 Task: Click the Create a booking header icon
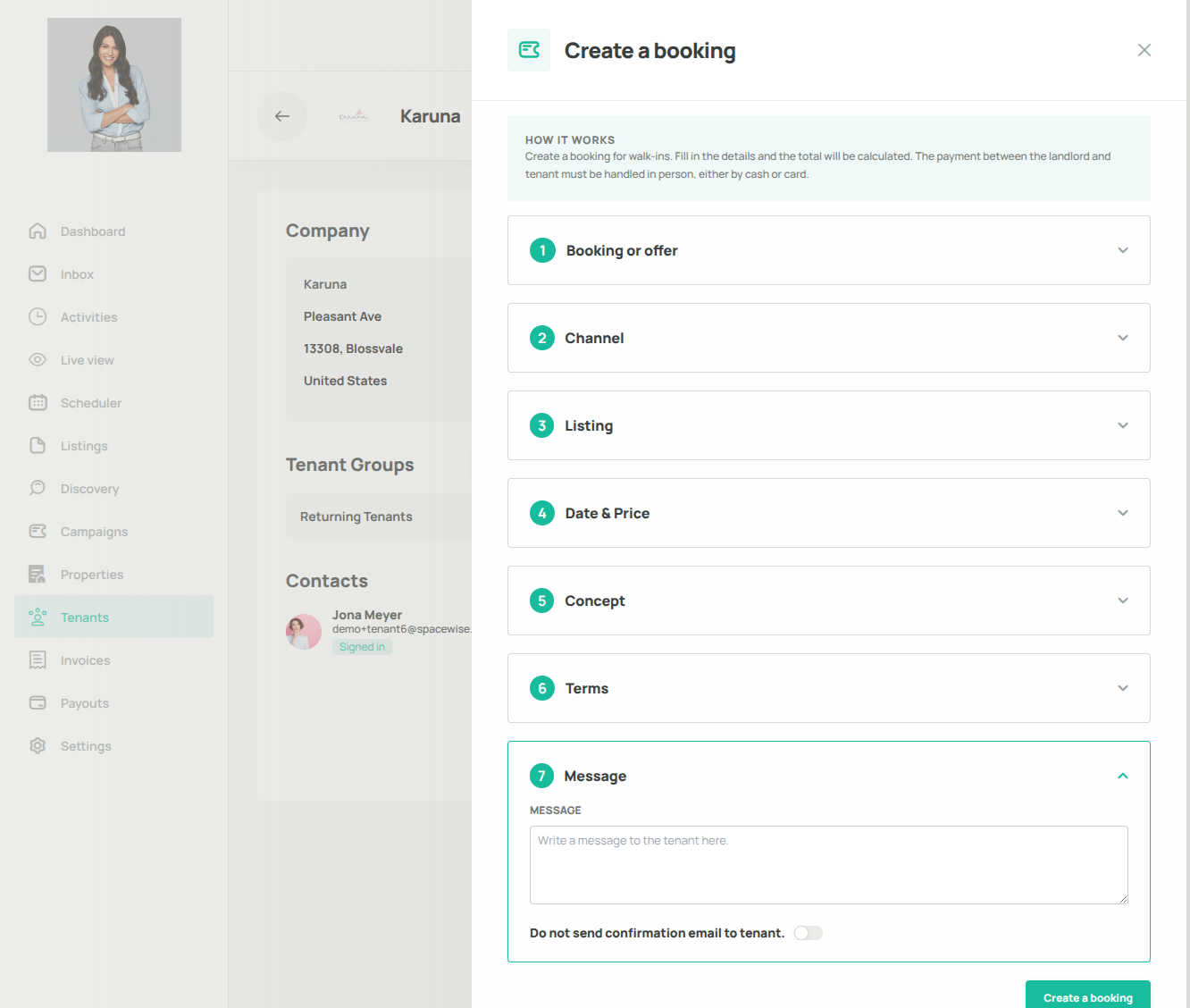point(529,50)
